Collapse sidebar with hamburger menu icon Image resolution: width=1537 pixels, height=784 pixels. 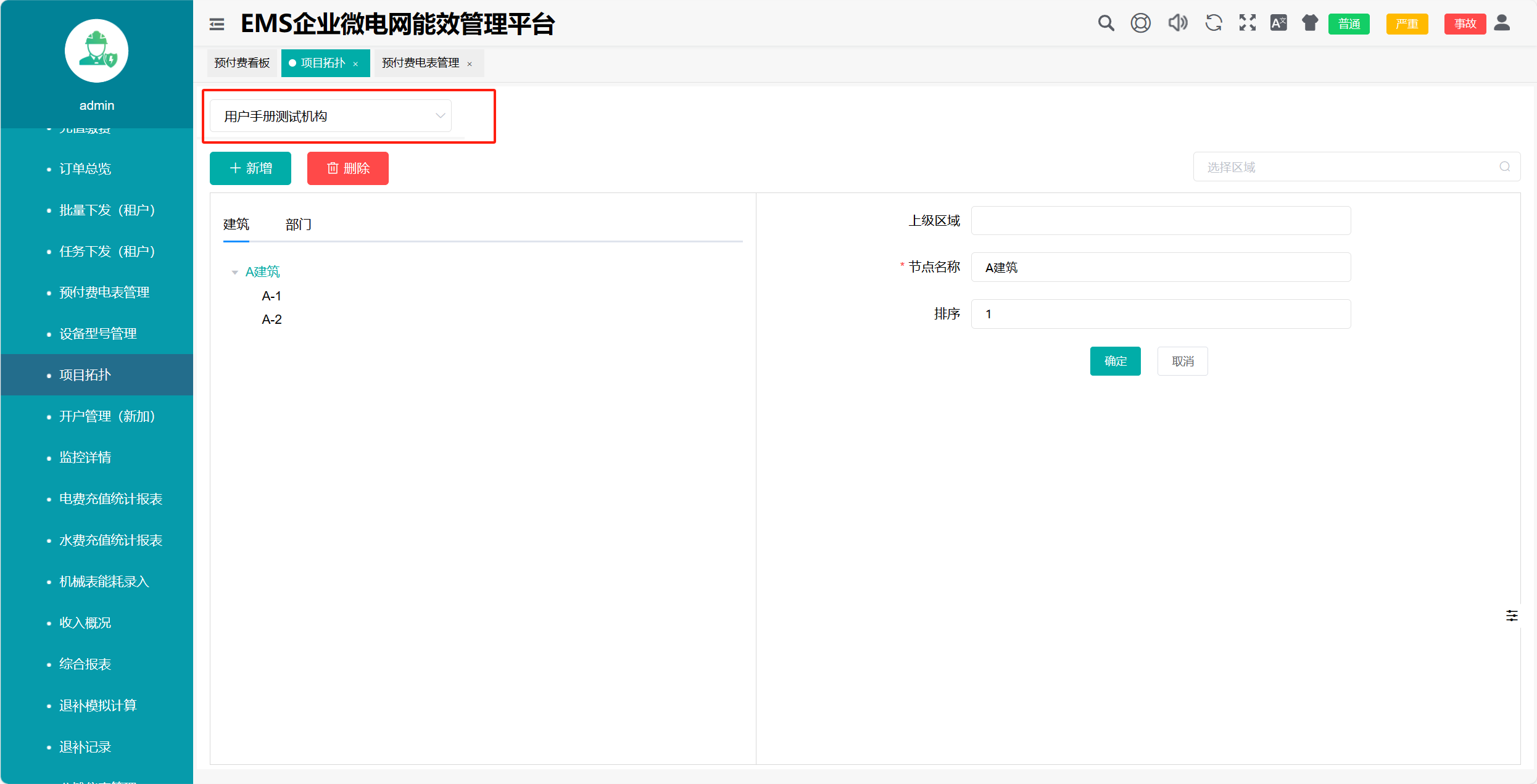click(x=217, y=24)
